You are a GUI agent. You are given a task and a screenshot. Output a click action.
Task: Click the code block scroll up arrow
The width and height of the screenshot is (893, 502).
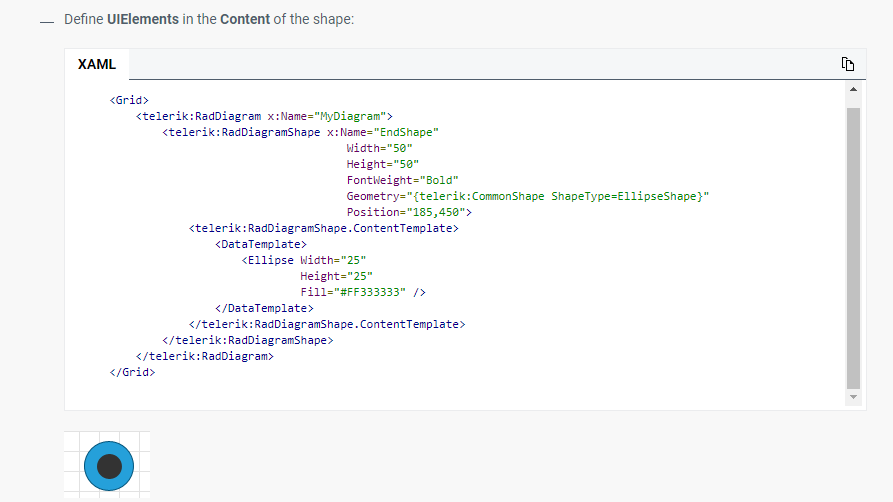852,90
